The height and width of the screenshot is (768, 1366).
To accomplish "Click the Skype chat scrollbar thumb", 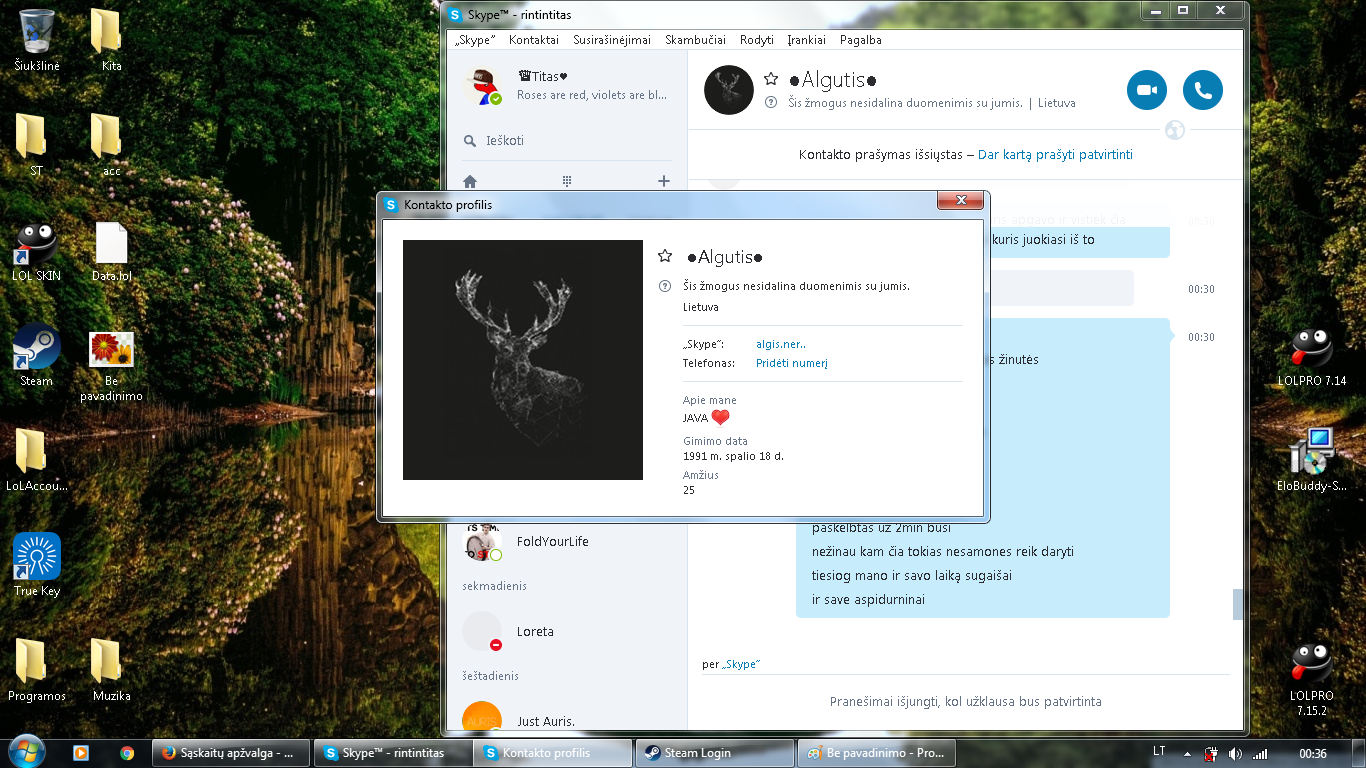I will (x=1238, y=604).
